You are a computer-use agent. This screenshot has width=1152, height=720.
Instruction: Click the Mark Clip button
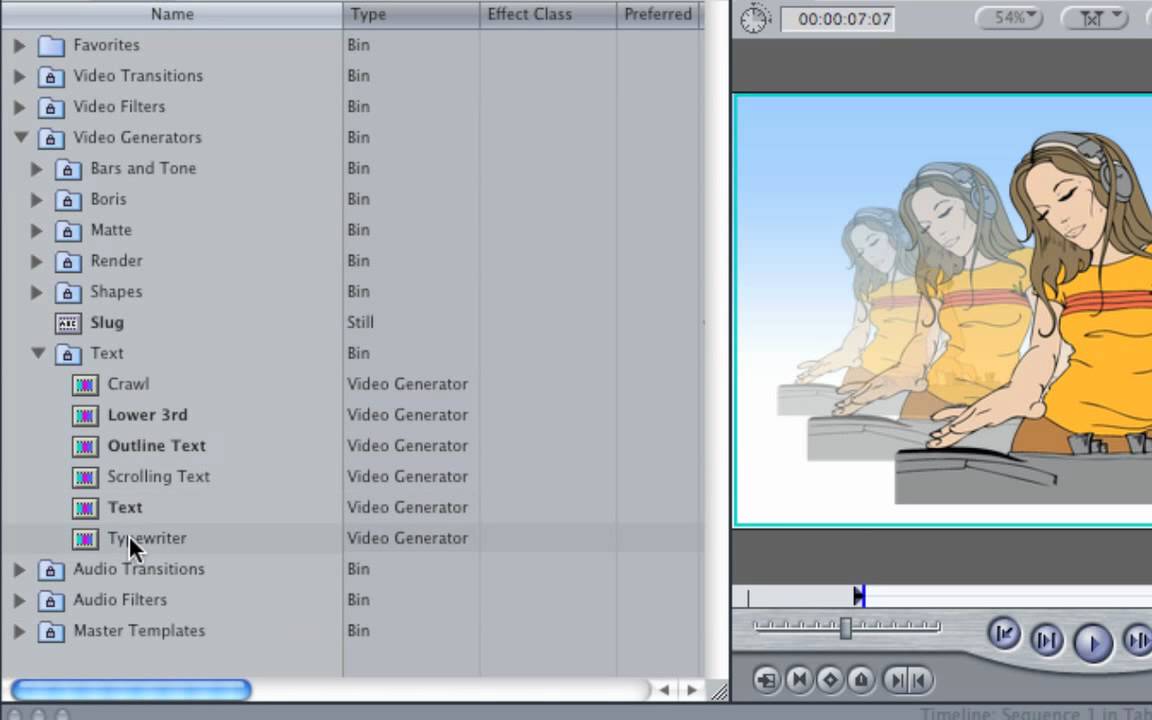[x=799, y=680]
